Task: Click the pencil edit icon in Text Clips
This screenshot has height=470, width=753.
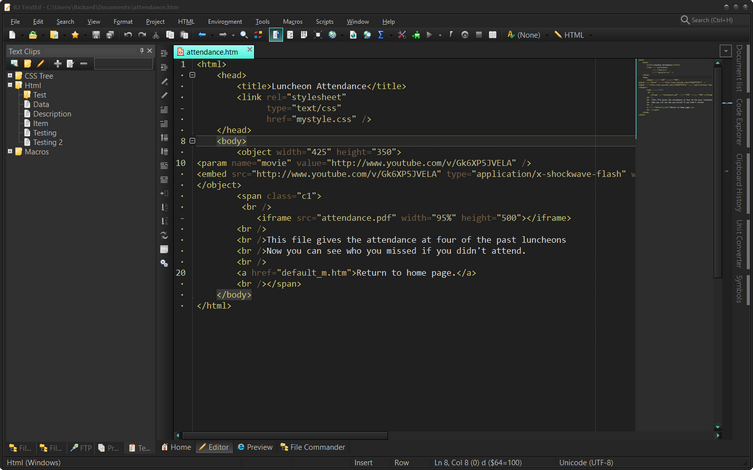Action: click(41, 64)
